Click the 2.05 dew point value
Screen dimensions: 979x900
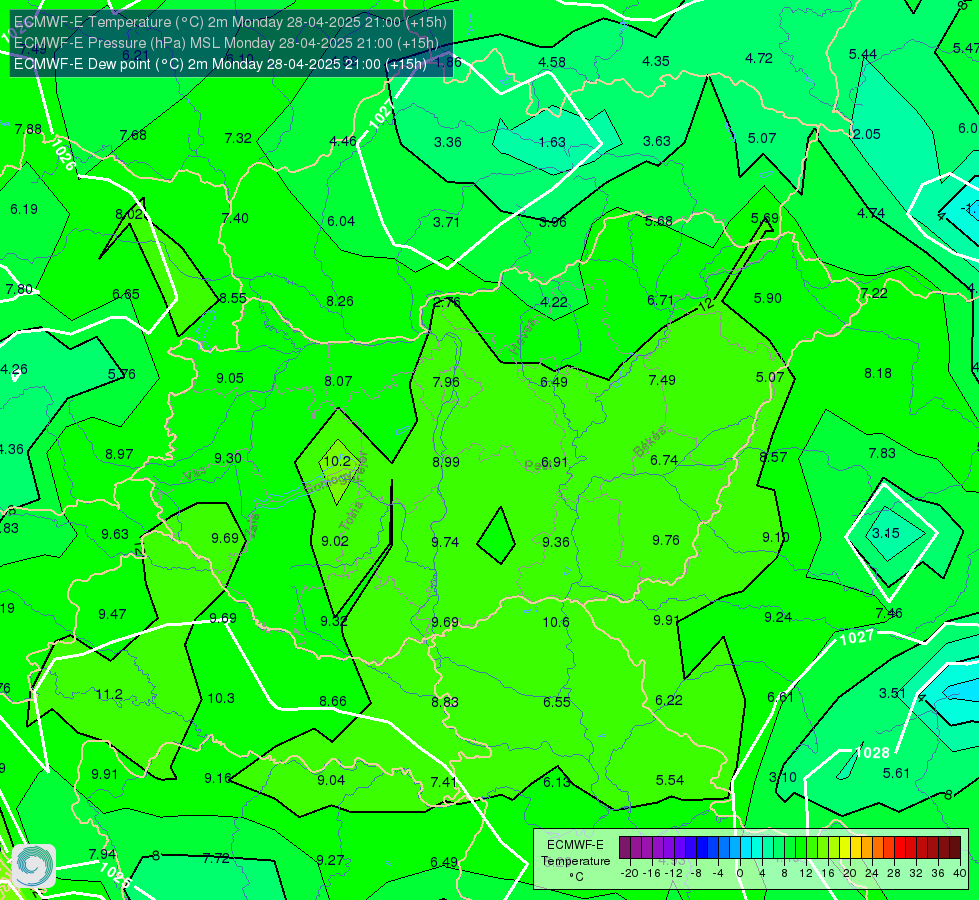click(x=867, y=134)
